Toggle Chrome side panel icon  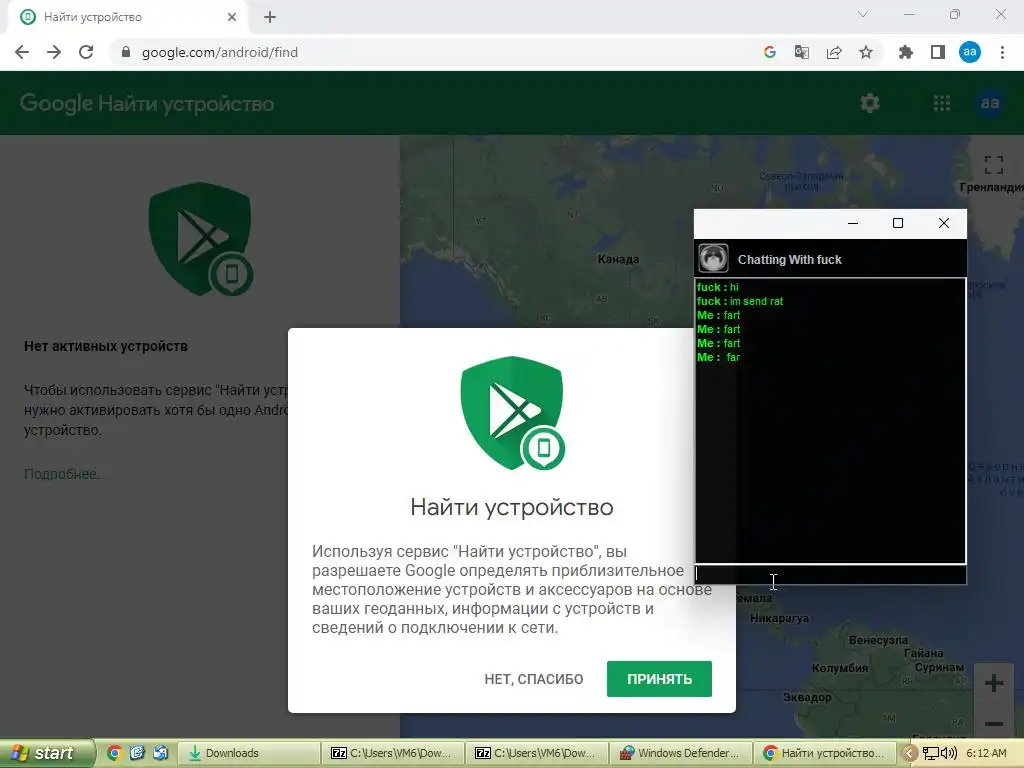[938, 52]
